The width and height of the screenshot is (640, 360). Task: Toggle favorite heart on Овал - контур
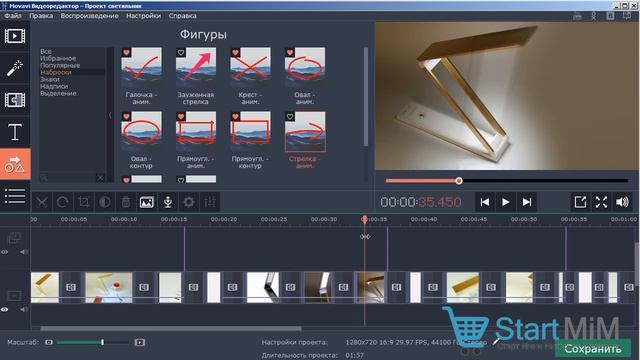[x=126, y=117]
